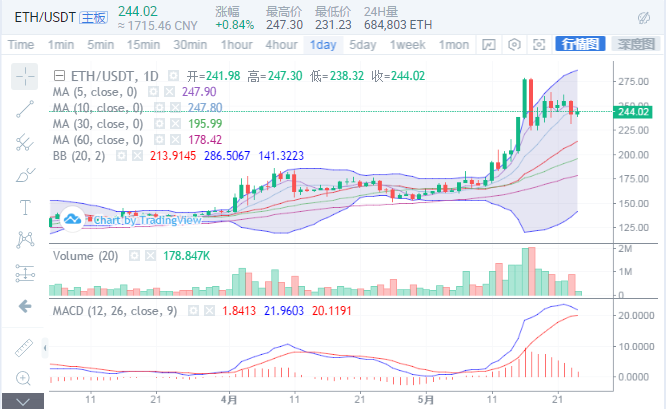666x409 pixels.
Task: Open settings for MA (10, close, 0)
Action: tap(159, 107)
